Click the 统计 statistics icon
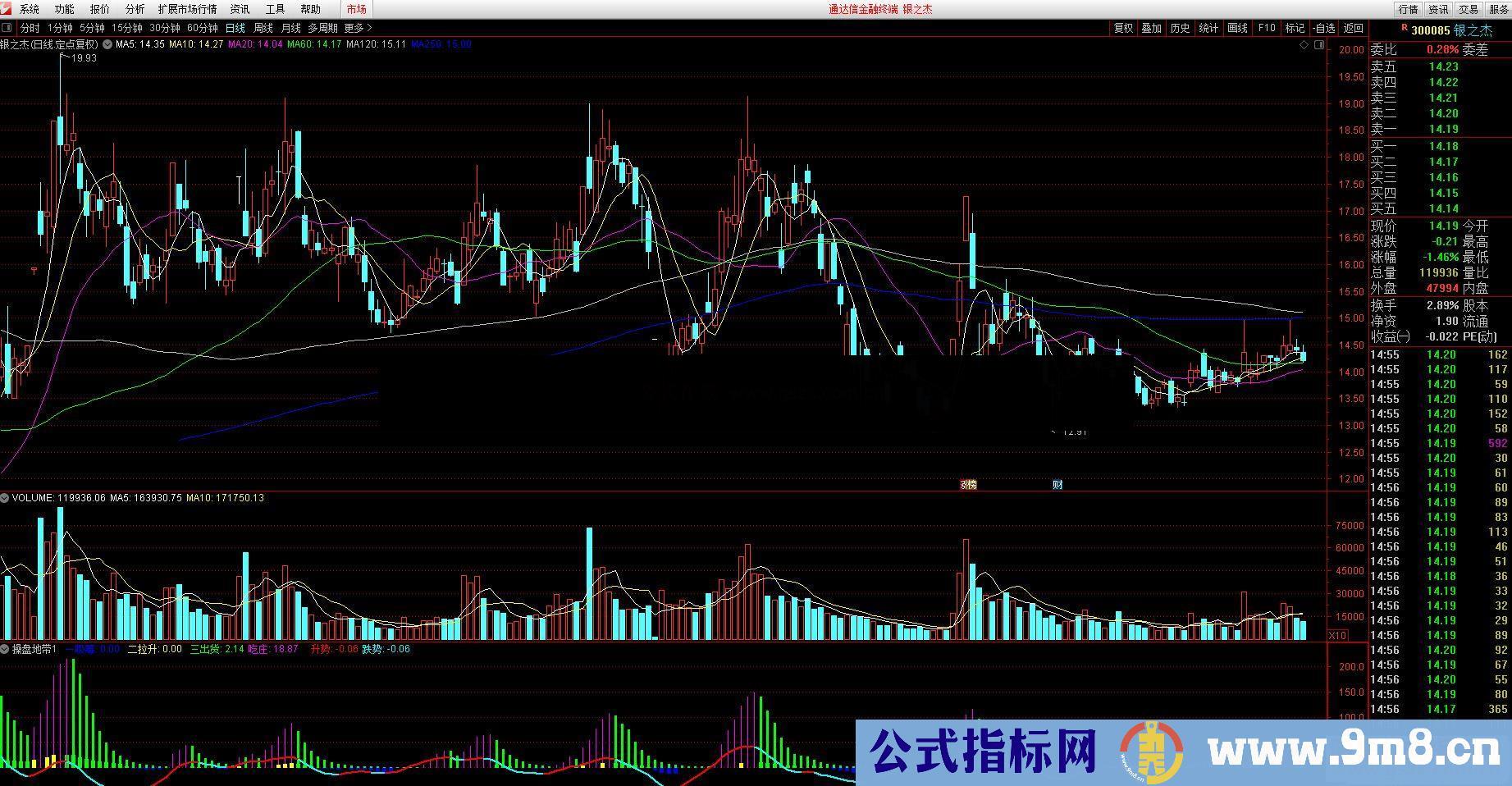 click(1208, 27)
